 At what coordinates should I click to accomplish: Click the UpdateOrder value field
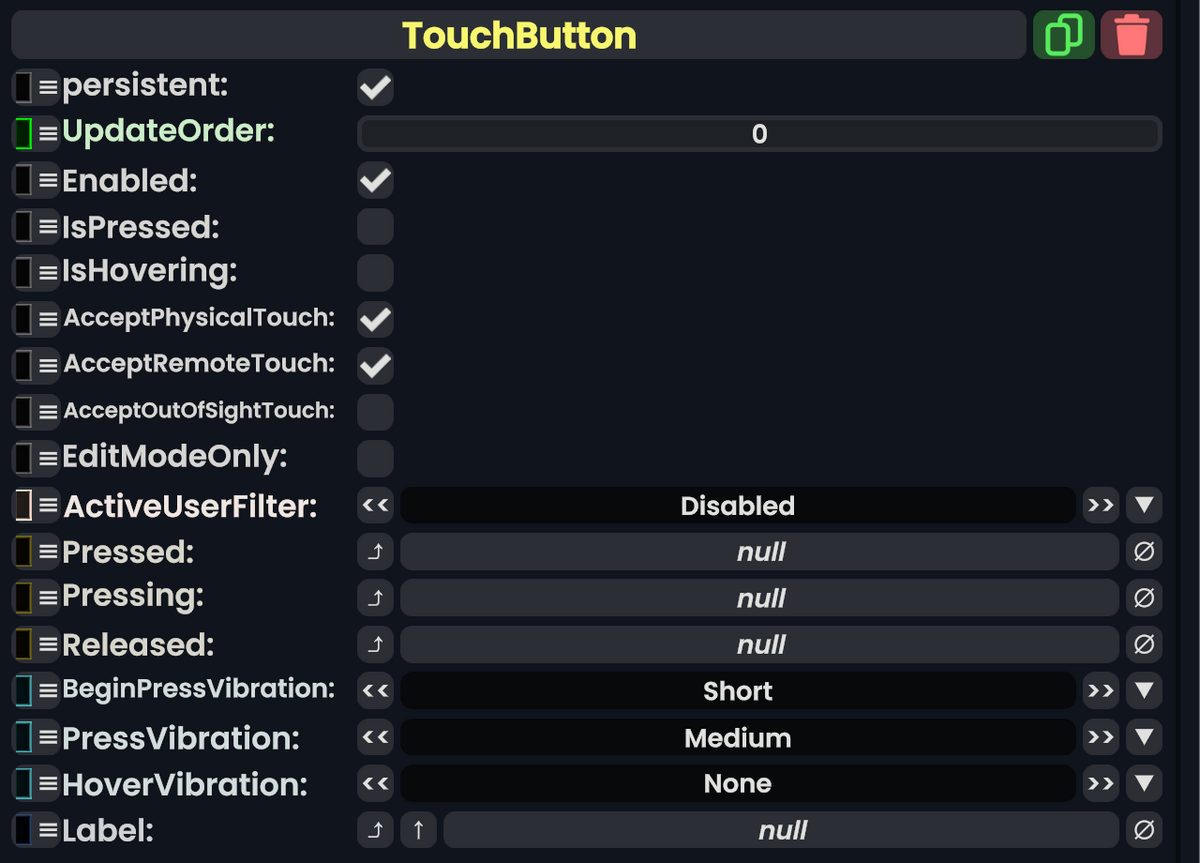pyautogui.click(x=757, y=133)
